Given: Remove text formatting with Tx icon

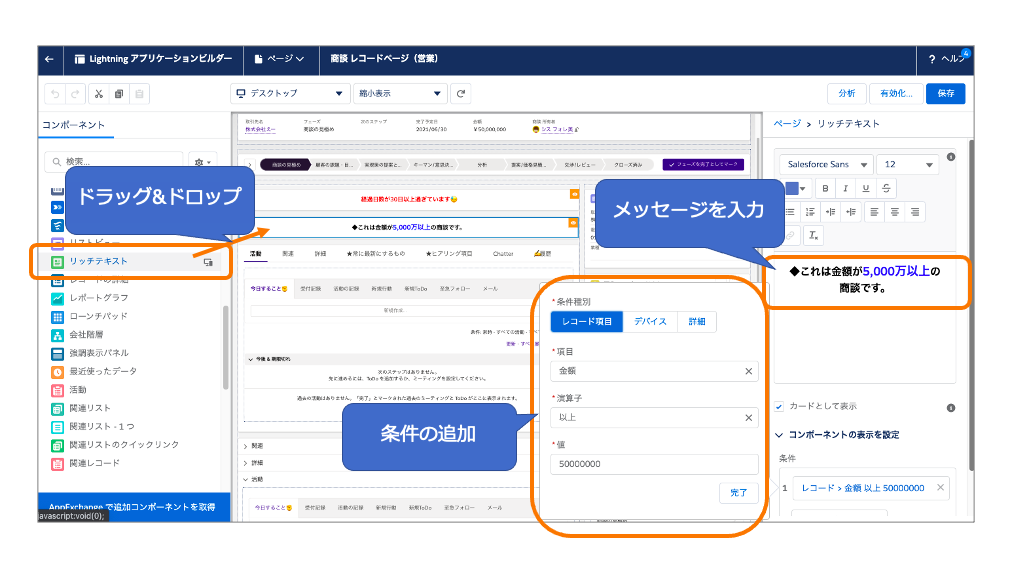Looking at the screenshot, I should point(814,235).
